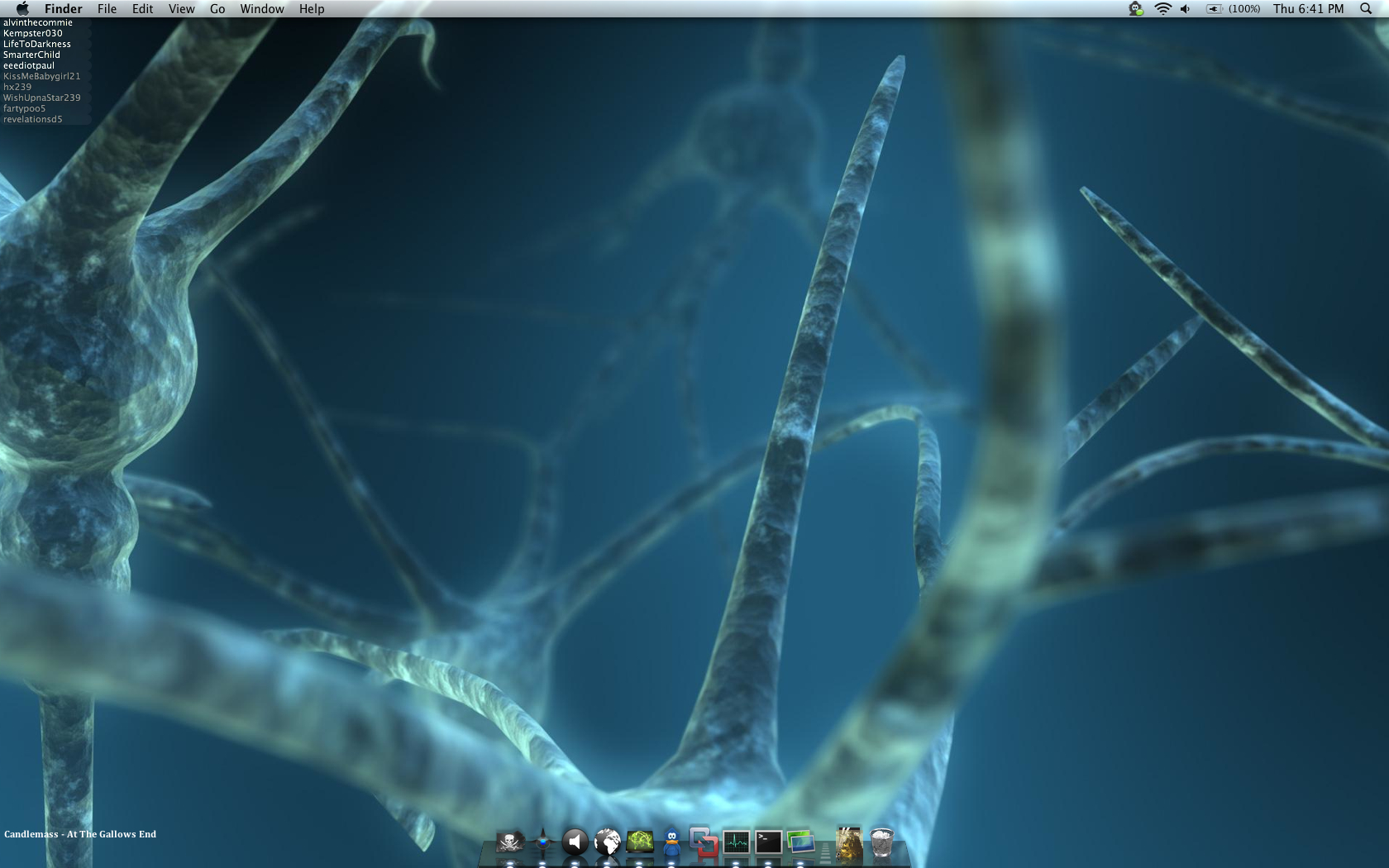Click the pirate flag icon in Dock

point(510,842)
